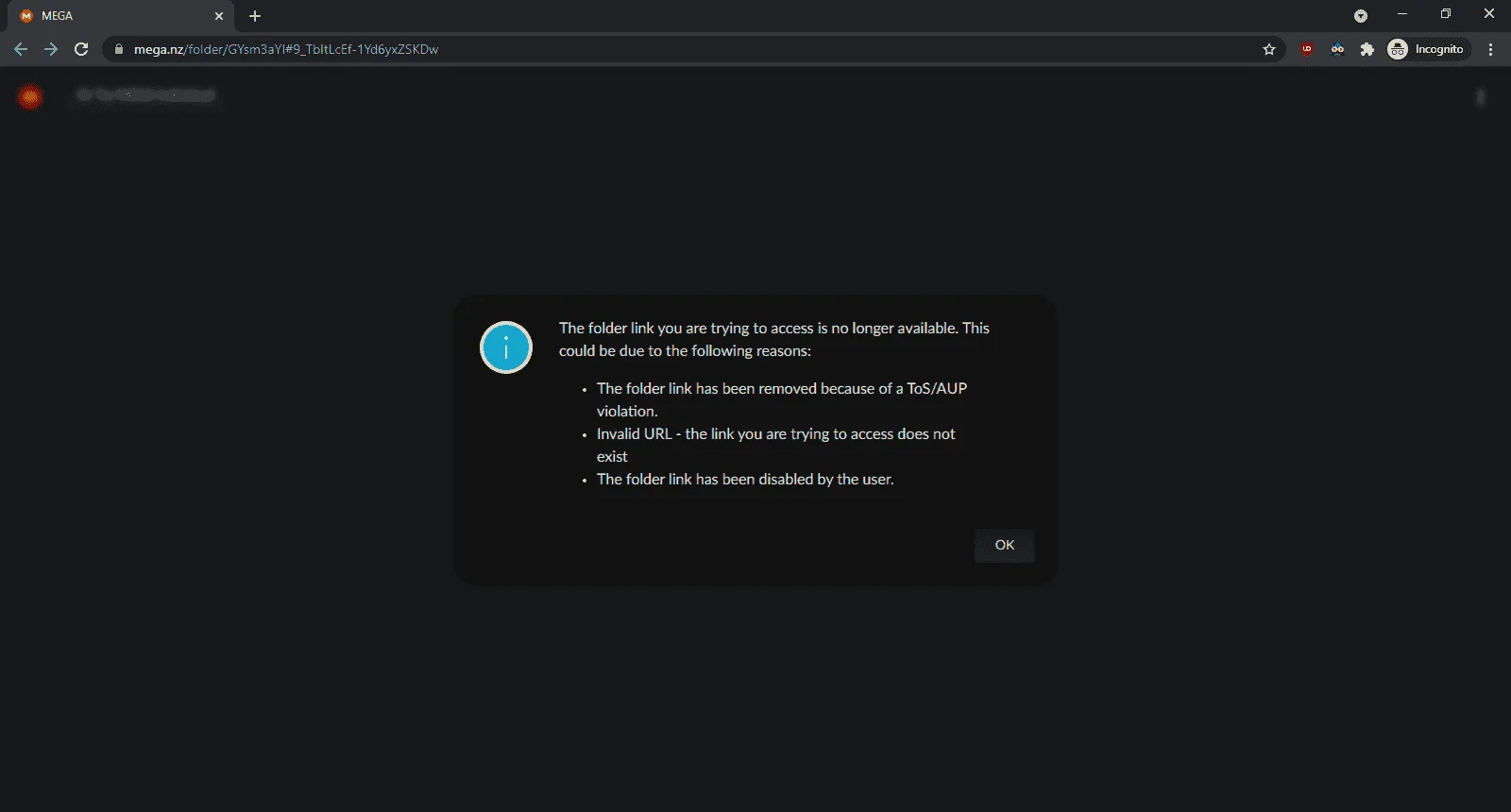The width and height of the screenshot is (1511, 812).
Task: Minimize the Chrome window
Action: point(1402,14)
